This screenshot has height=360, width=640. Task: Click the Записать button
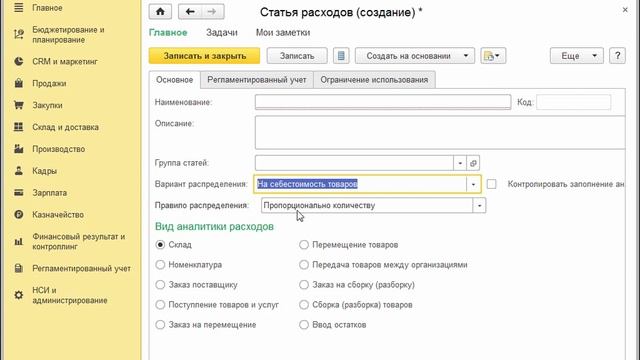click(297, 56)
